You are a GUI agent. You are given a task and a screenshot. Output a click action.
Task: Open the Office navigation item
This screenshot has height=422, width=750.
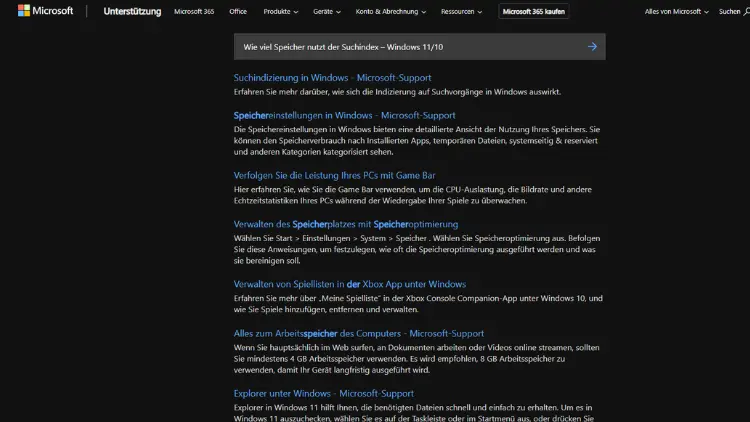point(238,11)
